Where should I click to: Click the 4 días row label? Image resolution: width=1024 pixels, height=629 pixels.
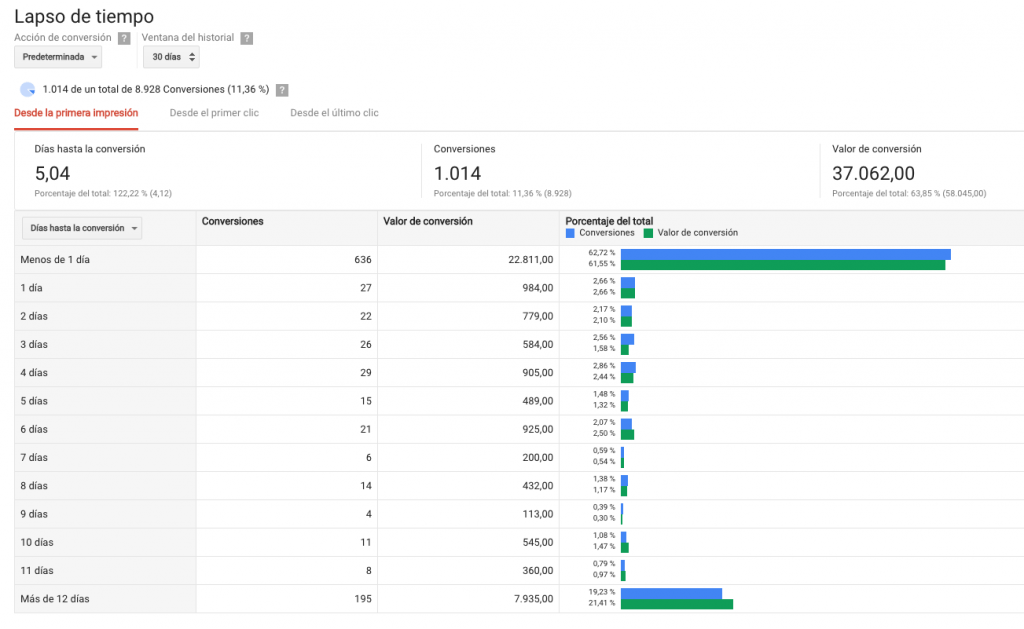(x=34, y=373)
